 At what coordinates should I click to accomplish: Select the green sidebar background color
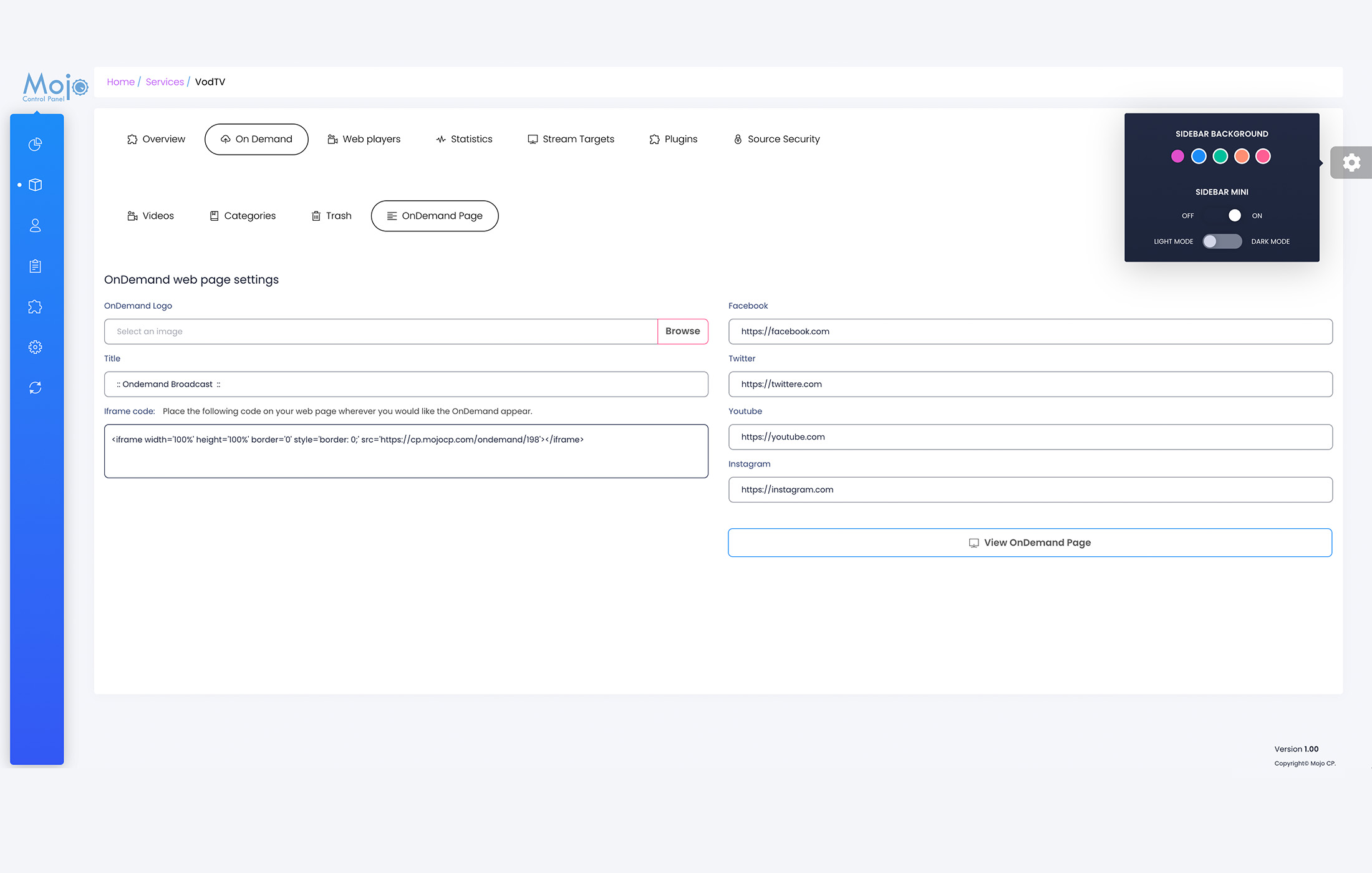[x=1220, y=157]
